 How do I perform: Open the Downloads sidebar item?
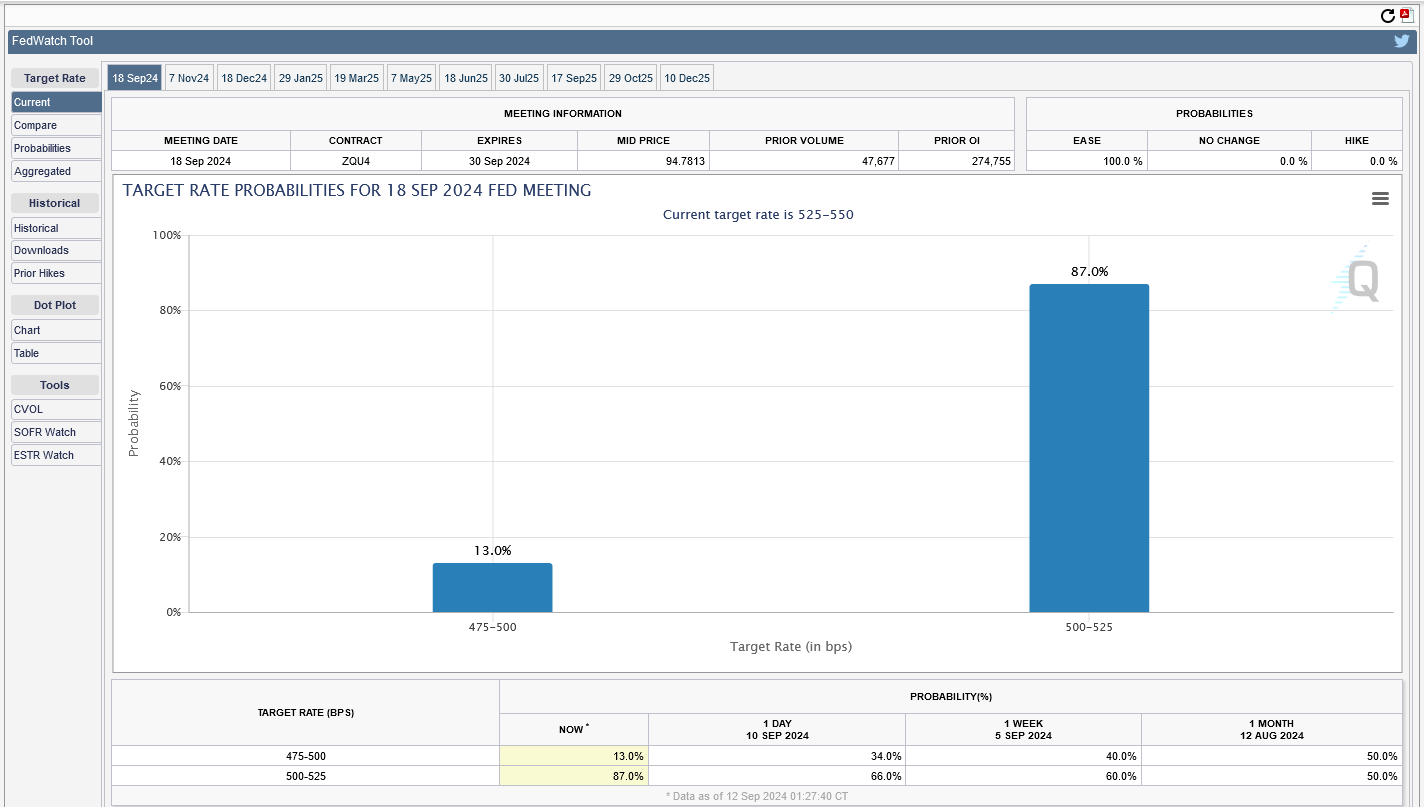click(56, 250)
